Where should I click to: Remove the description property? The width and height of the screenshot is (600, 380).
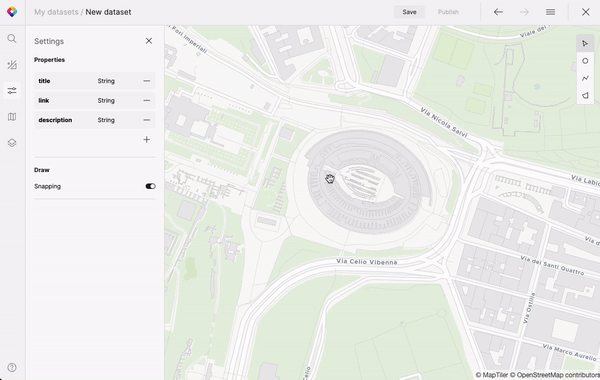[x=147, y=120]
